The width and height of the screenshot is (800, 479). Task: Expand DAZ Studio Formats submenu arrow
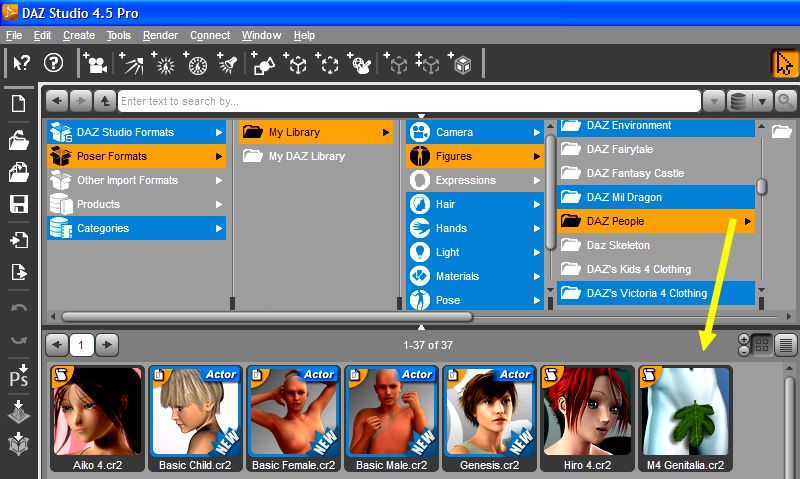(x=218, y=133)
